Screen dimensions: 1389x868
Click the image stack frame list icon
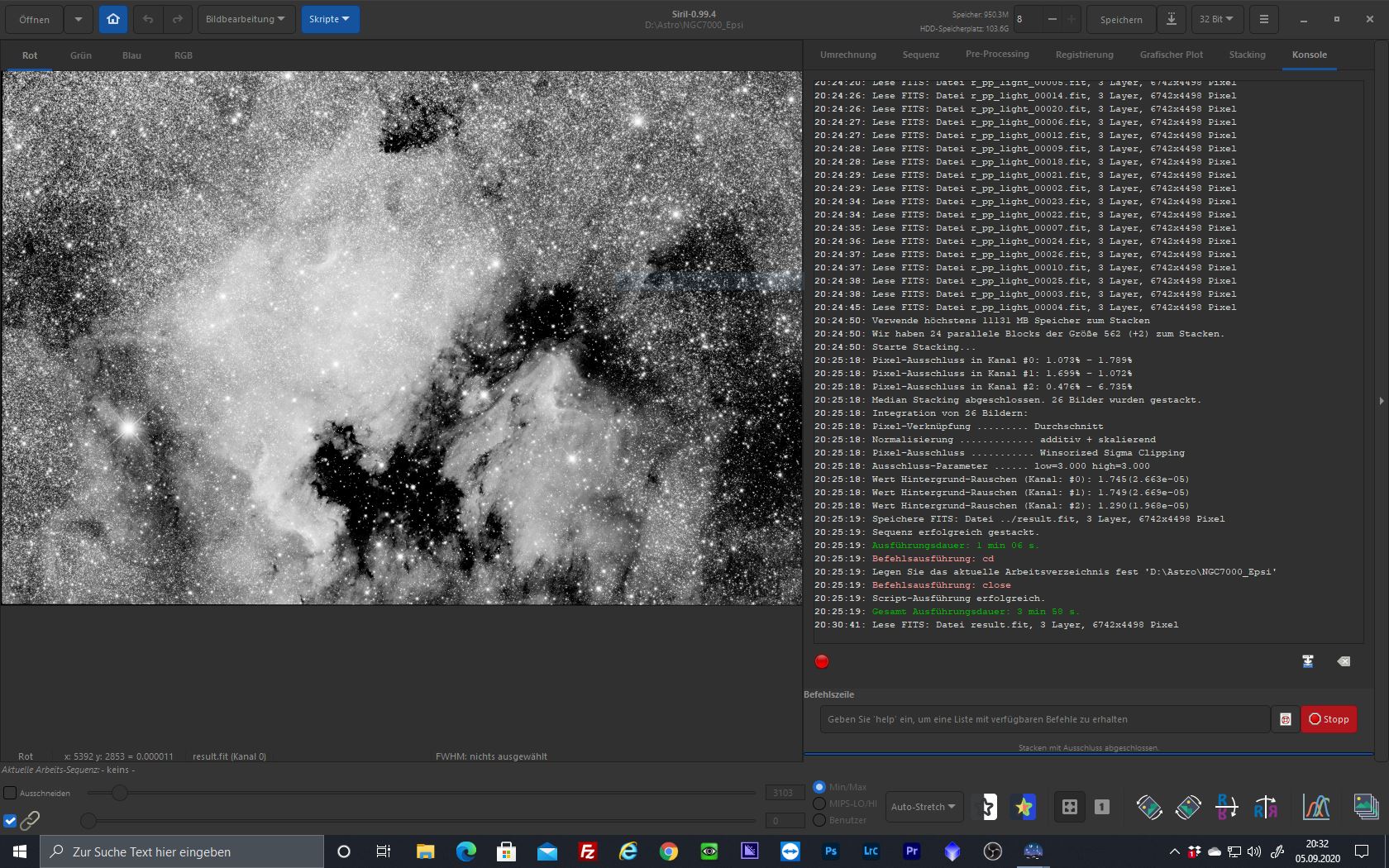click(x=1366, y=807)
